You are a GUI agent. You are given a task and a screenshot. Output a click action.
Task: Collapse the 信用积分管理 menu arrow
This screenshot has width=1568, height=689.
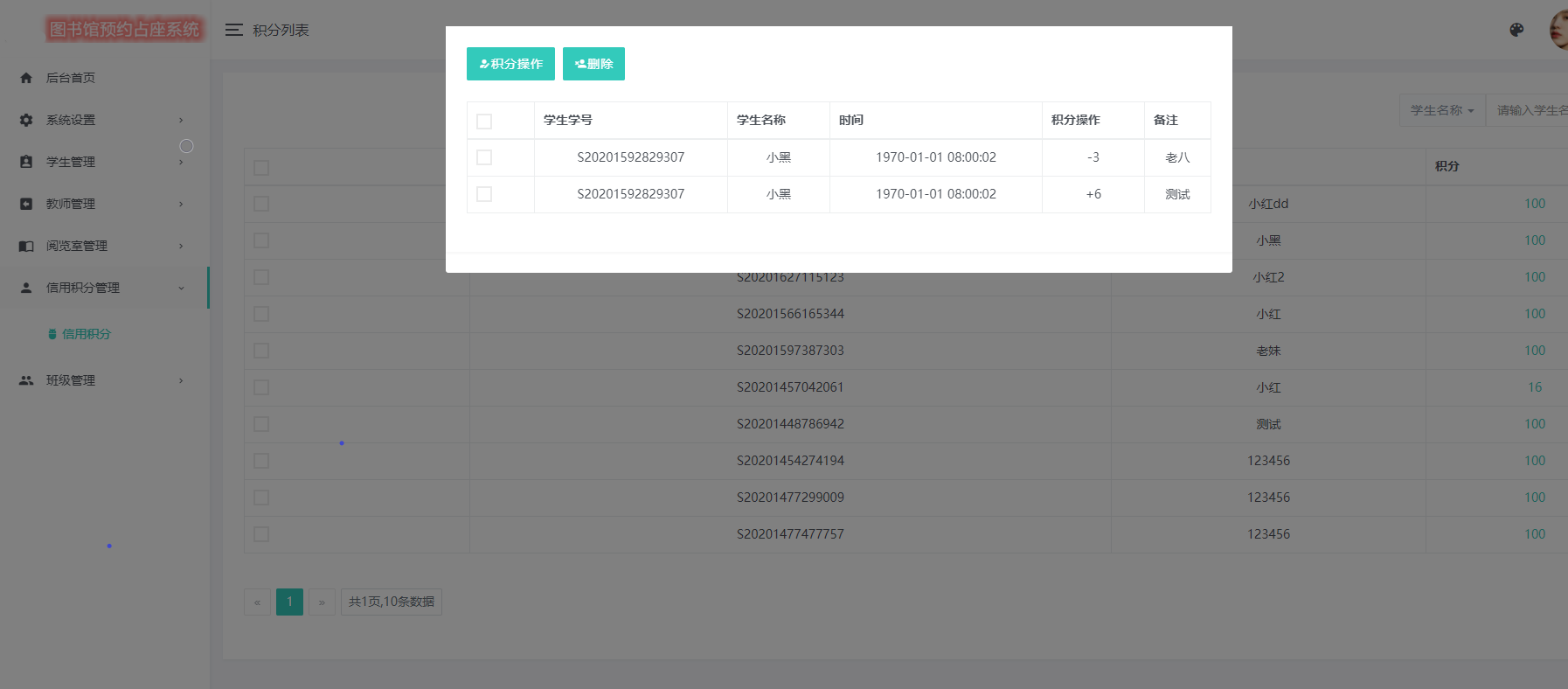181,288
